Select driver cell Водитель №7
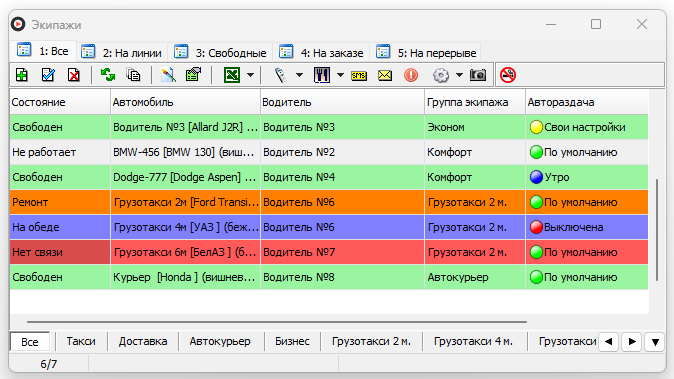 pos(342,252)
